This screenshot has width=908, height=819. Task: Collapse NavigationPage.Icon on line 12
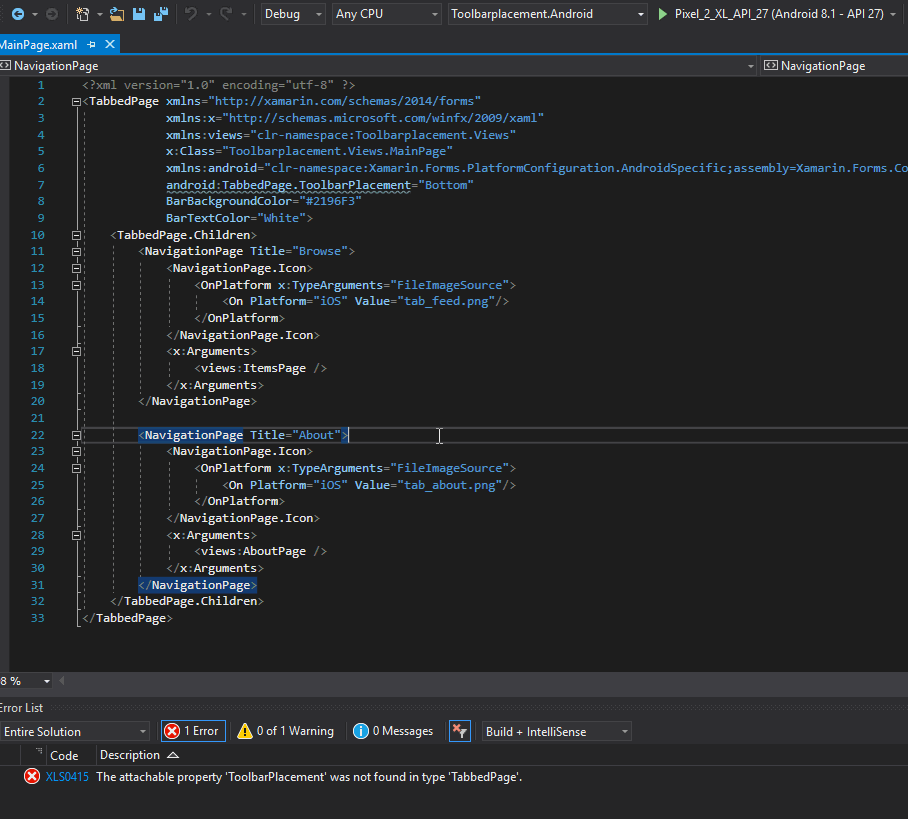tap(76, 268)
